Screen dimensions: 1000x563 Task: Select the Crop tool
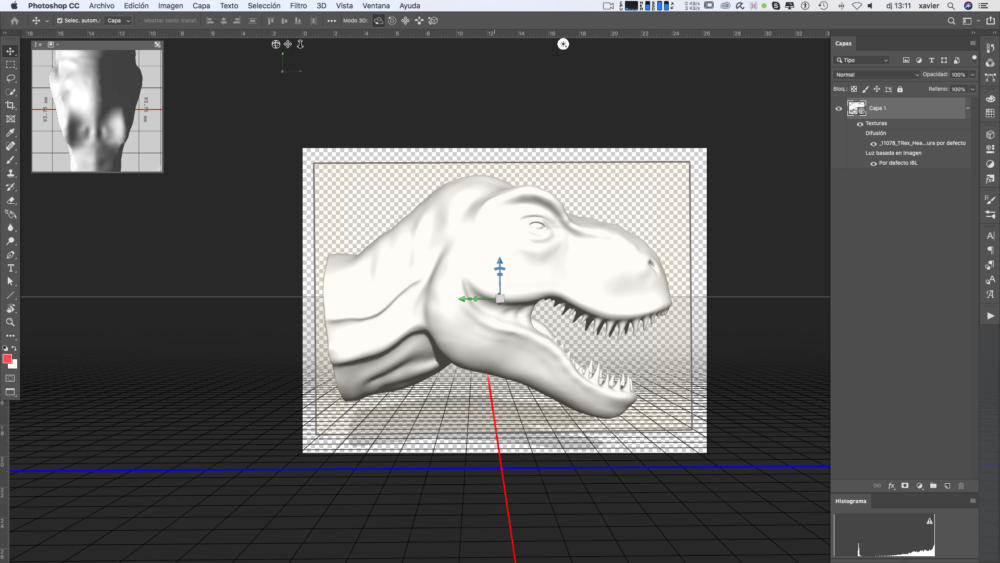pos(11,105)
